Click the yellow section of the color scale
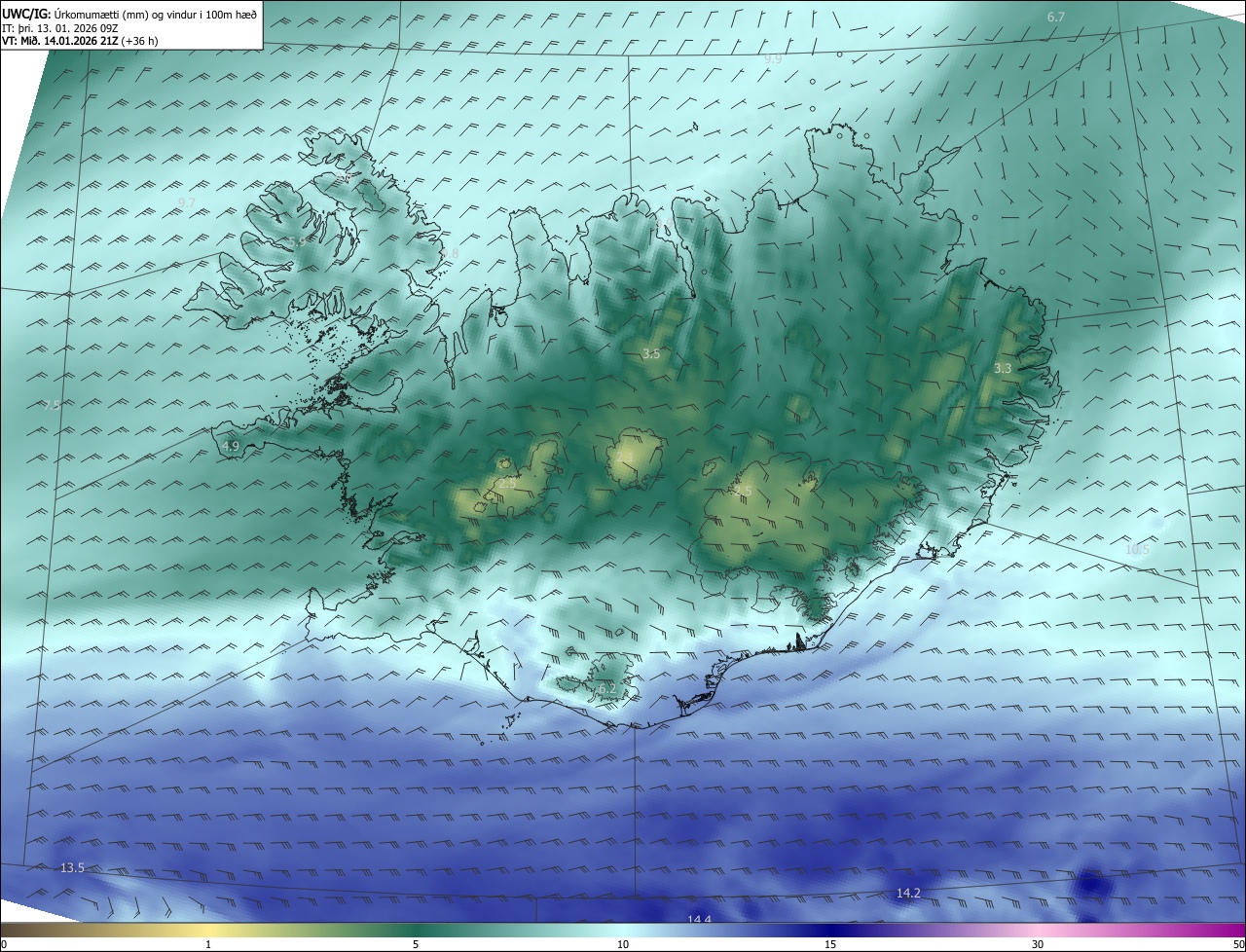This screenshot has height=952, width=1246. 209,931
